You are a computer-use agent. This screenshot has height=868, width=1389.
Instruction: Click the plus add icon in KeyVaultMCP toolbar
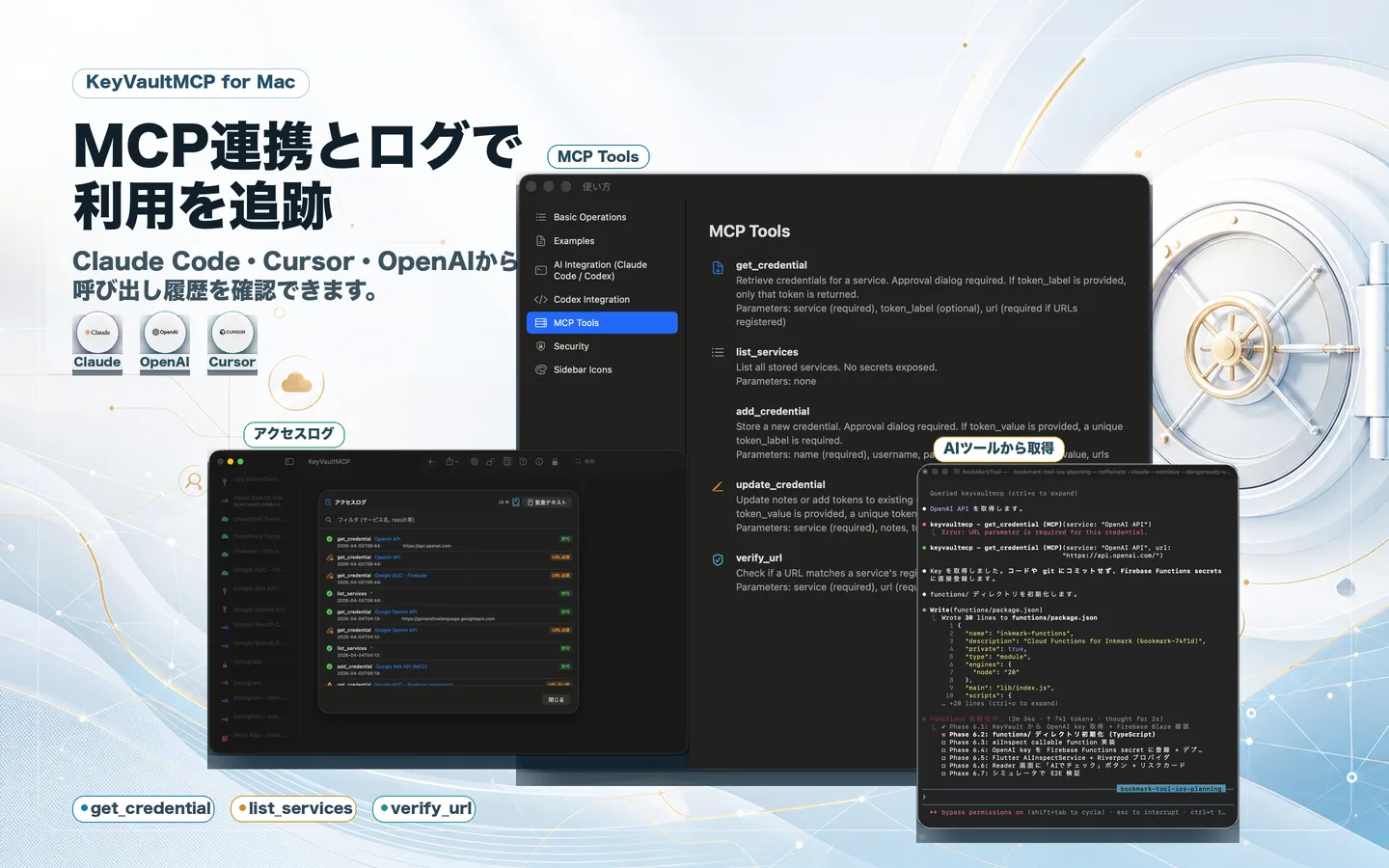click(x=430, y=462)
